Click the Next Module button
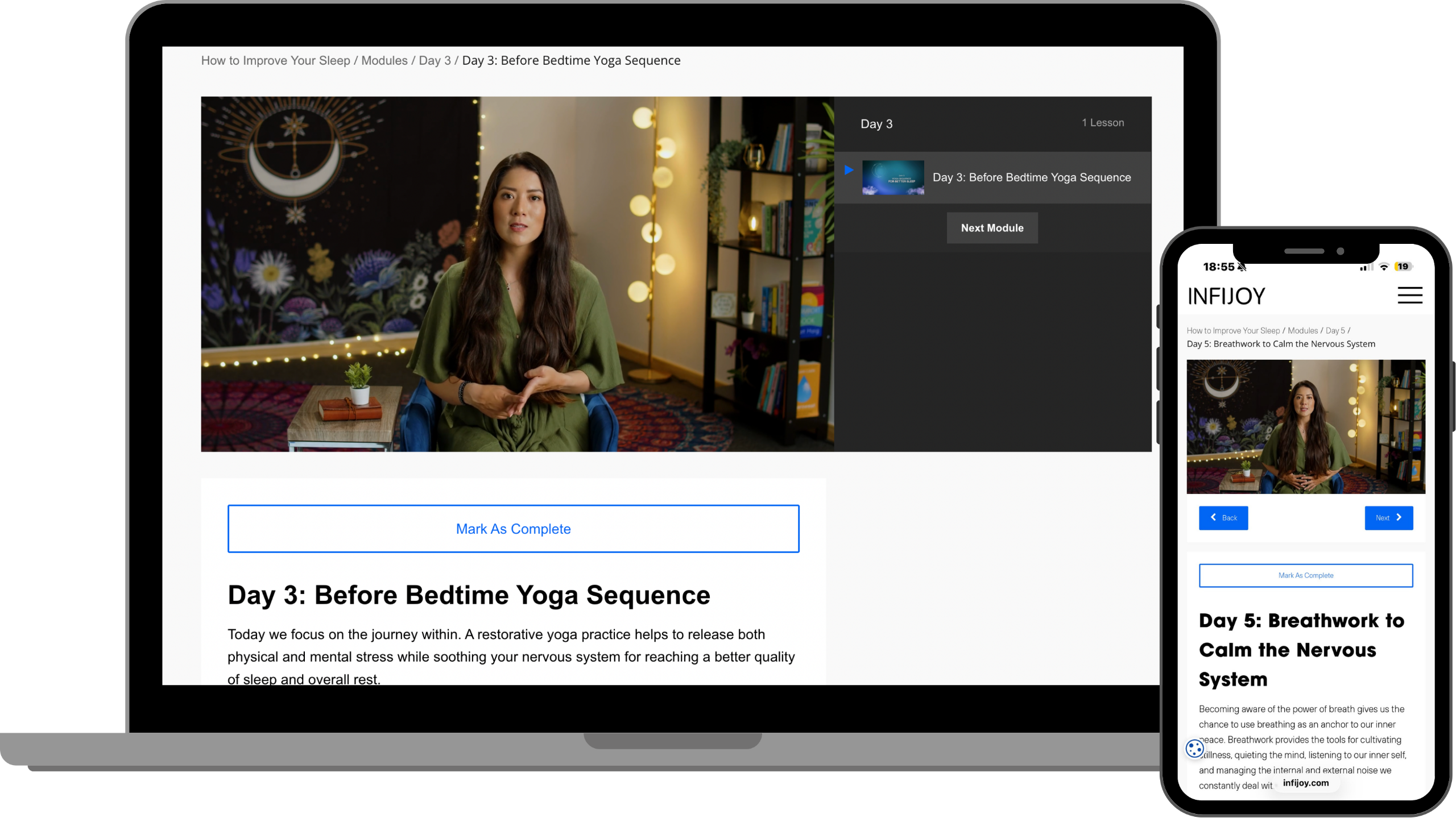The image size is (1456, 818). click(992, 228)
